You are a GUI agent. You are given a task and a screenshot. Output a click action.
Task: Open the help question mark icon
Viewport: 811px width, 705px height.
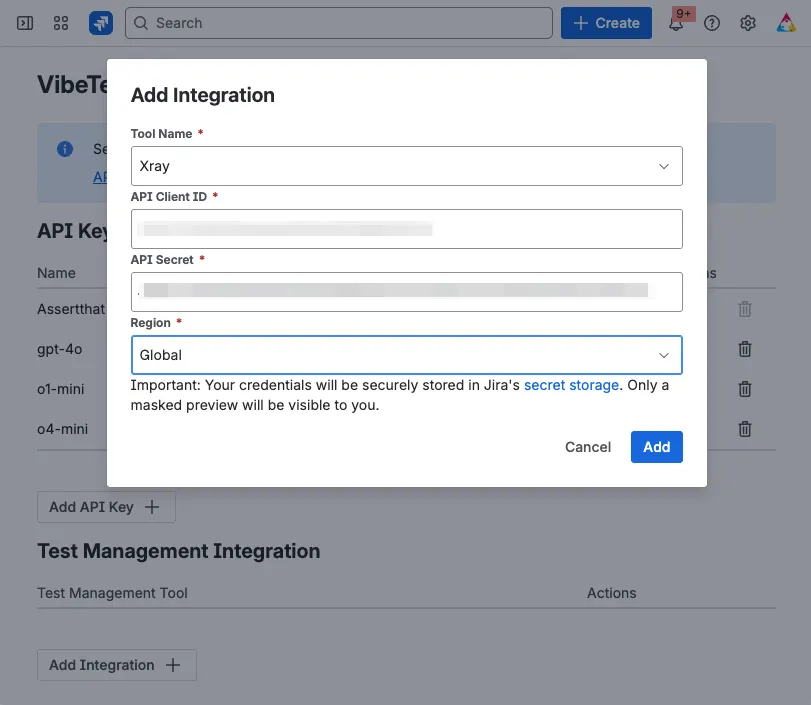712,23
